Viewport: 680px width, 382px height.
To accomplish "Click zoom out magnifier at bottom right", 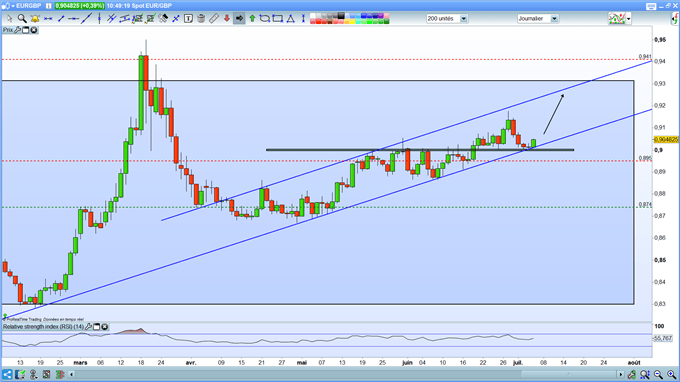I will 658,375.
